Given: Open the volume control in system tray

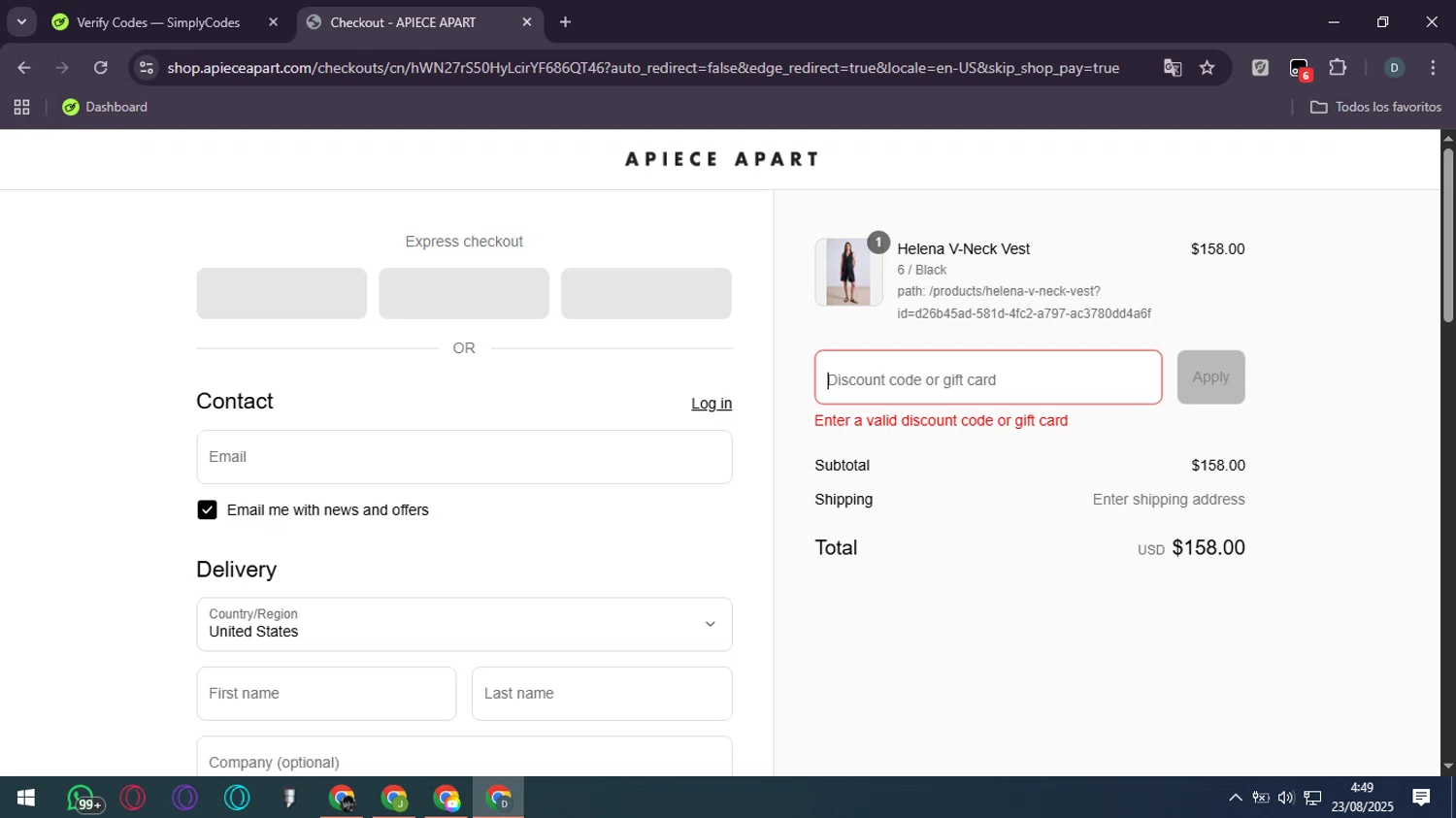Looking at the screenshot, I should pyautogui.click(x=1286, y=798).
